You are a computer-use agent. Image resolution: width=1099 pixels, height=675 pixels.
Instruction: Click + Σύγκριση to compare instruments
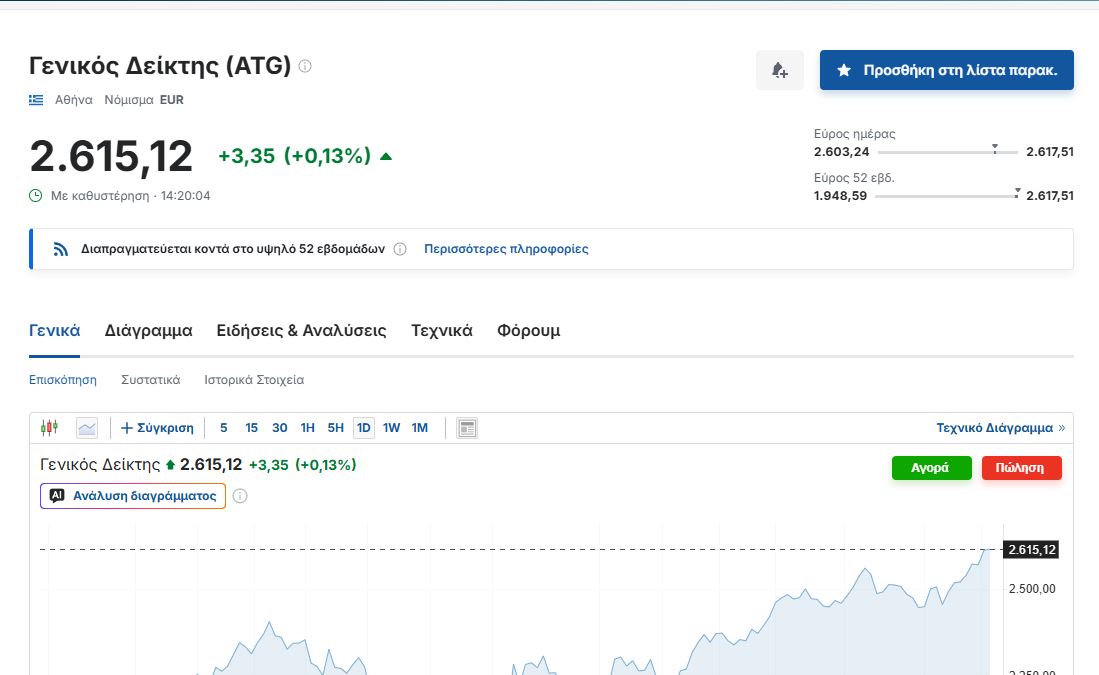[x=157, y=428]
